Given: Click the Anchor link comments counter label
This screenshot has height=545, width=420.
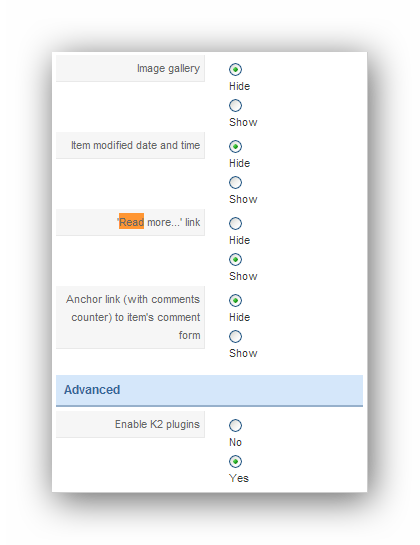Looking at the screenshot, I should point(133,317).
